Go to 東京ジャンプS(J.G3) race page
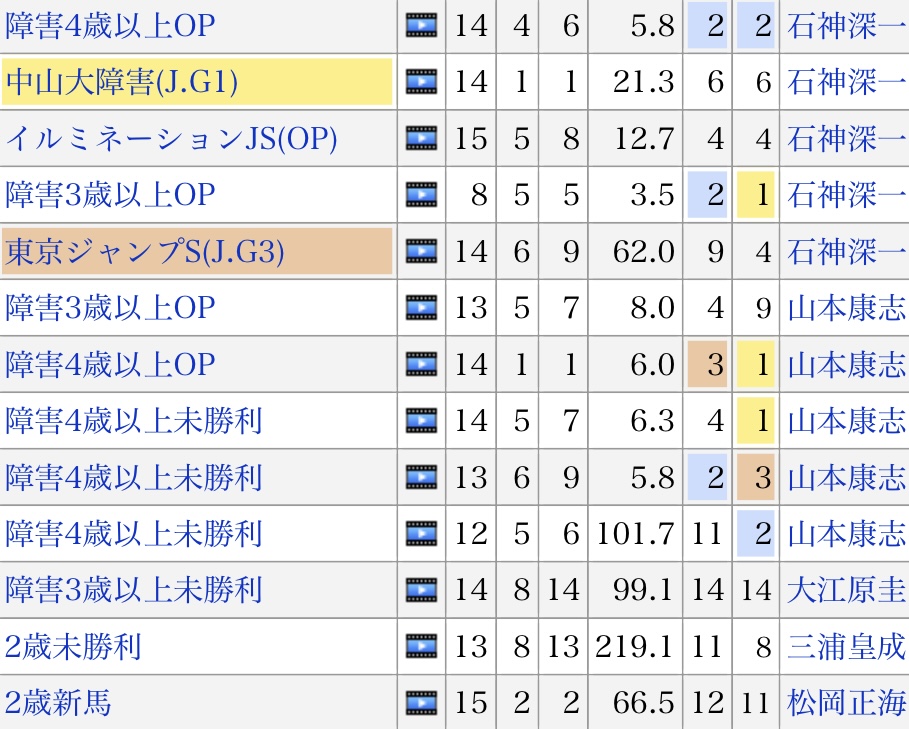The width and height of the screenshot is (909, 729). tap(145, 251)
